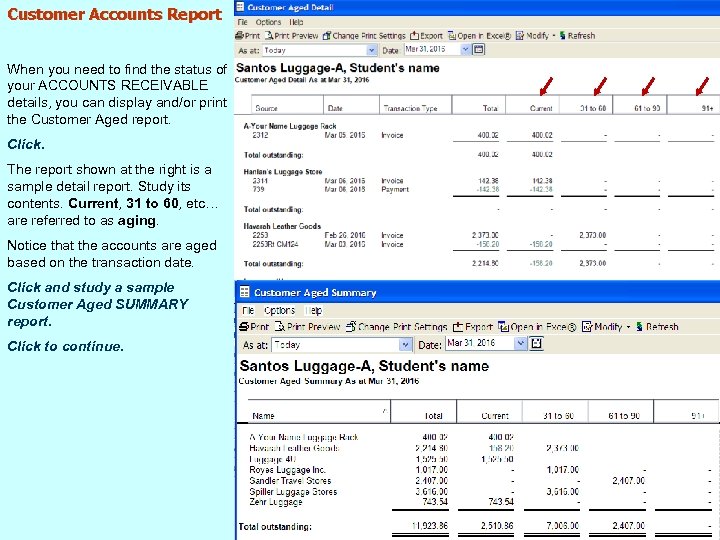Open calendar picker in Customer Aged Detail window
Screen dimensions: 720x540
coord(478,49)
